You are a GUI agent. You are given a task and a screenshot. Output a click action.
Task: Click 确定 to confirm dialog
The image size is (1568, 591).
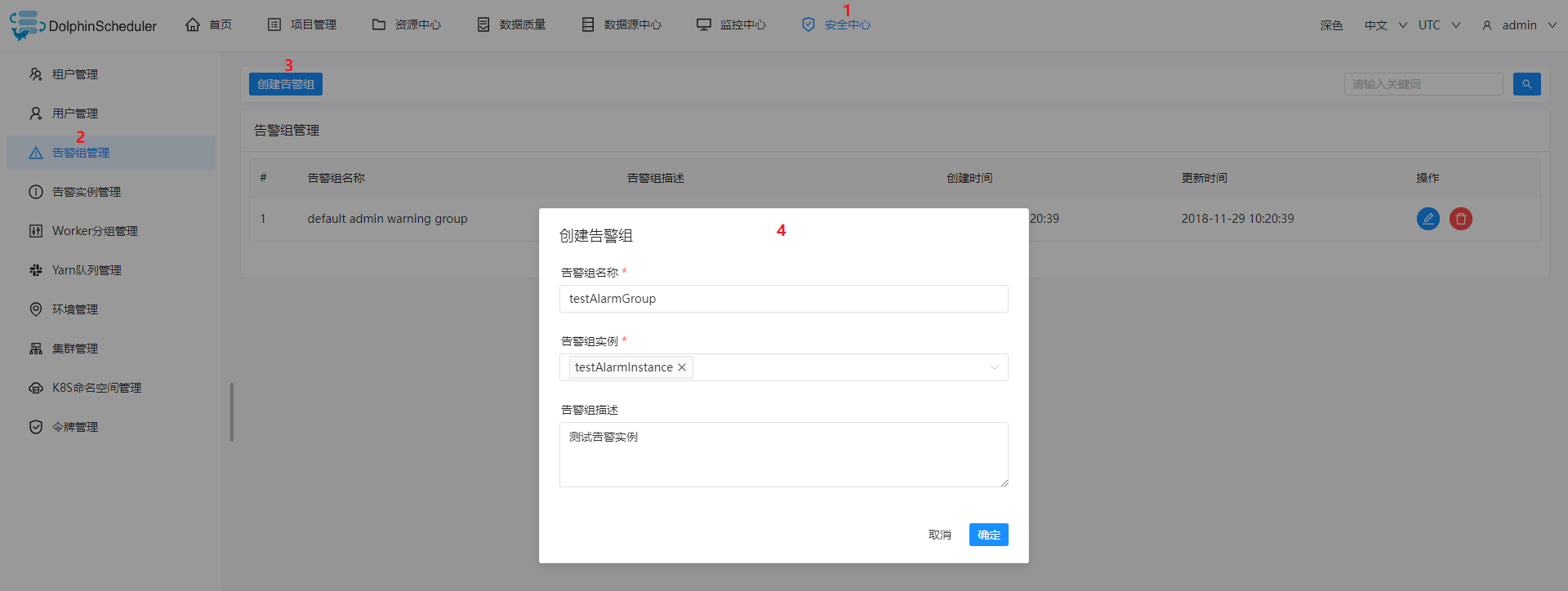[x=989, y=535]
